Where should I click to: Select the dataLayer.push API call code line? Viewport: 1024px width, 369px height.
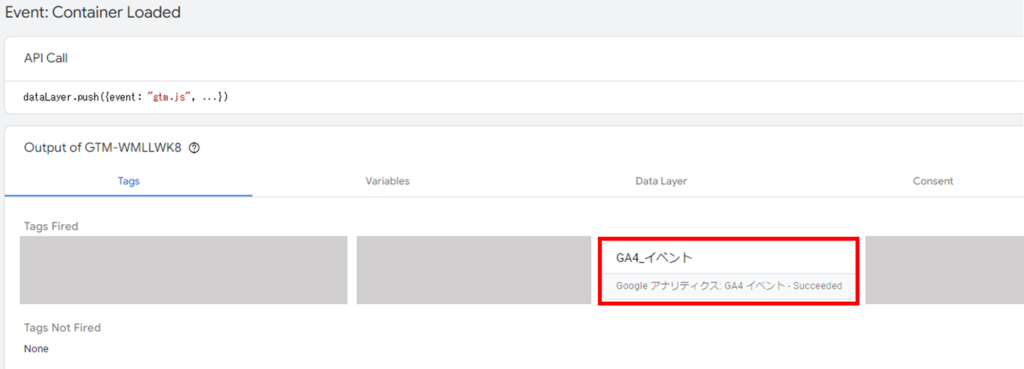pyautogui.click(x=125, y=97)
